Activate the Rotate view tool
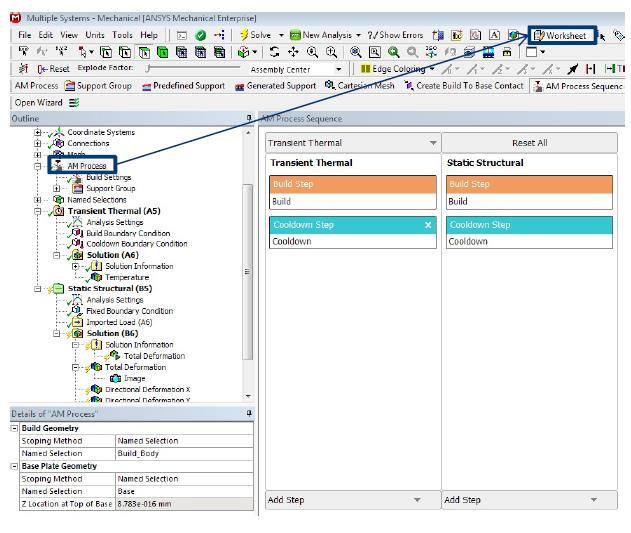The image size is (631, 533). 274,52
